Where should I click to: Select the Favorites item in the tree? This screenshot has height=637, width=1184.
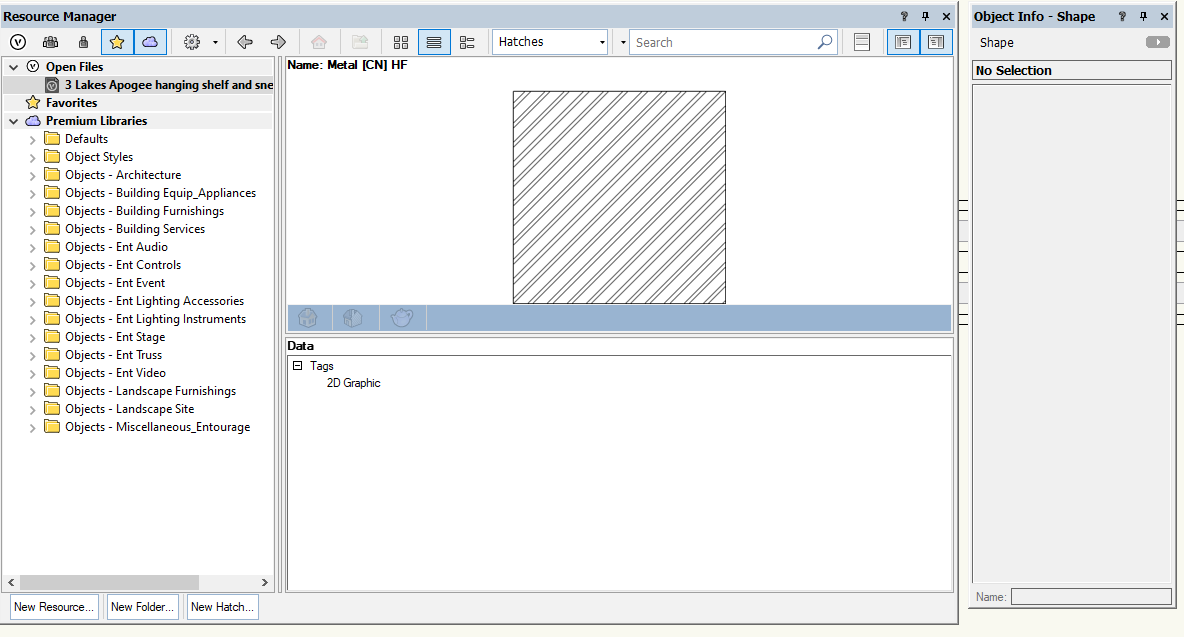71,103
